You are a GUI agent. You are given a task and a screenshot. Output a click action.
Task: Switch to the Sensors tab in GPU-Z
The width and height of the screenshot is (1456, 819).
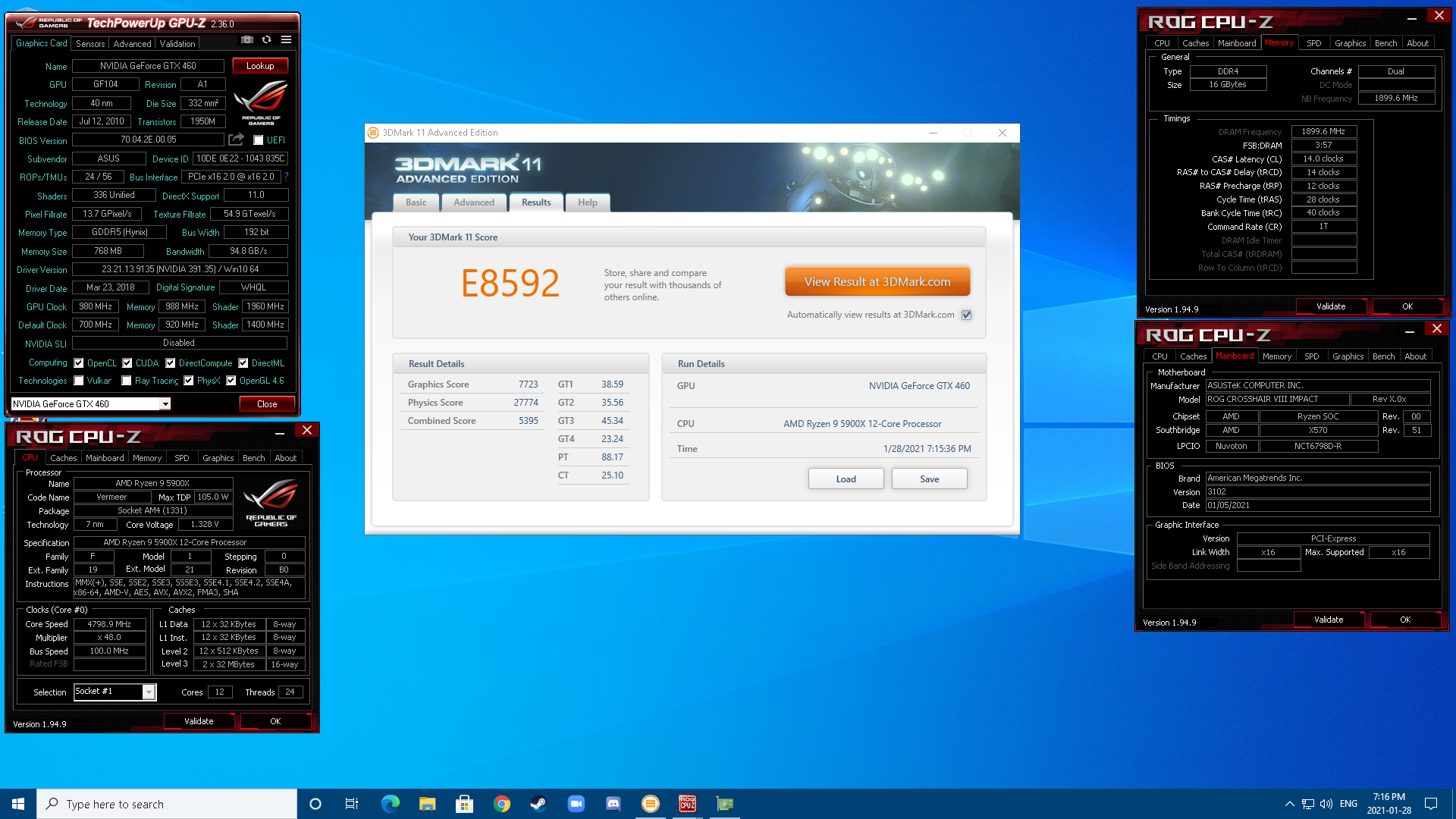point(90,44)
